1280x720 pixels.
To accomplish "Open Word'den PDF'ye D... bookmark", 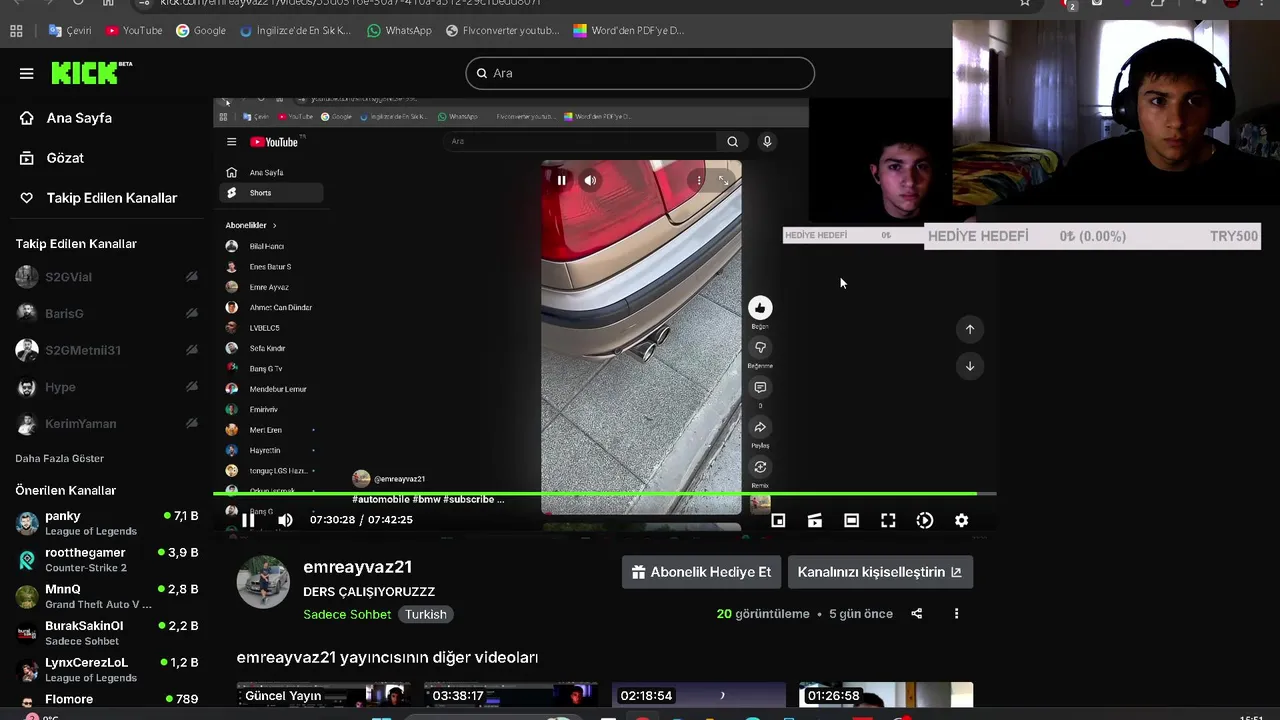I will tap(628, 31).
